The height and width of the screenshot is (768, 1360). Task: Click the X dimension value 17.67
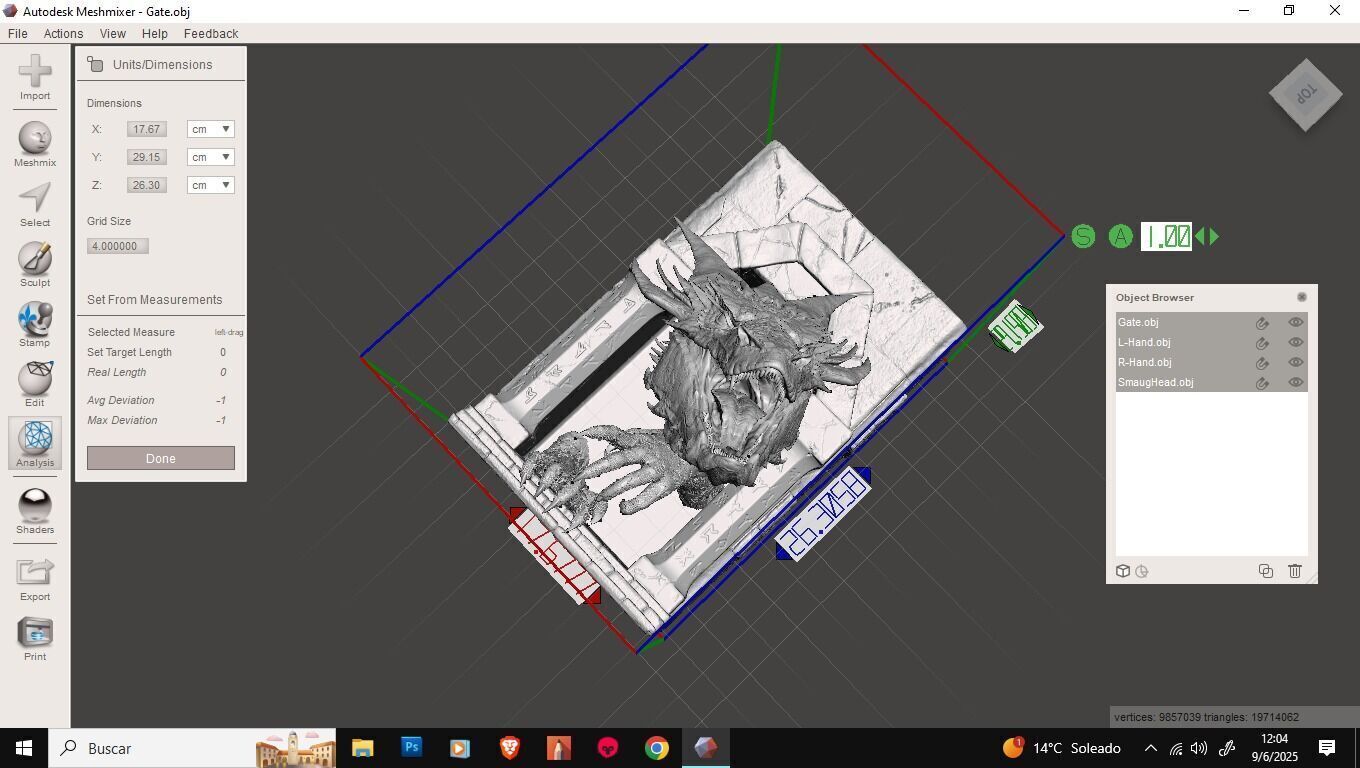(x=147, y=129)
